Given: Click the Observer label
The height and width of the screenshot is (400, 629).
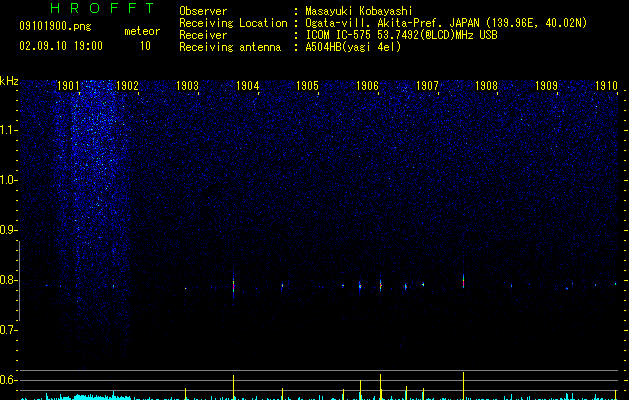Looking at the screenshot, I should point(203,11).
